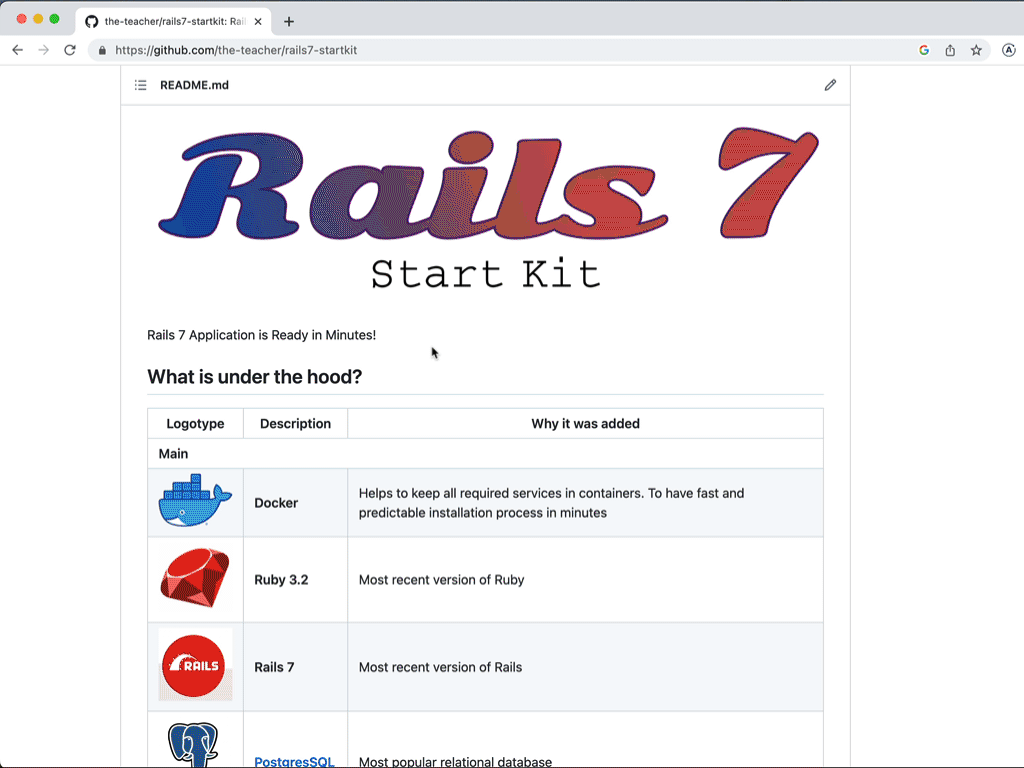Click the 'Description' column header

(x=295, y=423)
